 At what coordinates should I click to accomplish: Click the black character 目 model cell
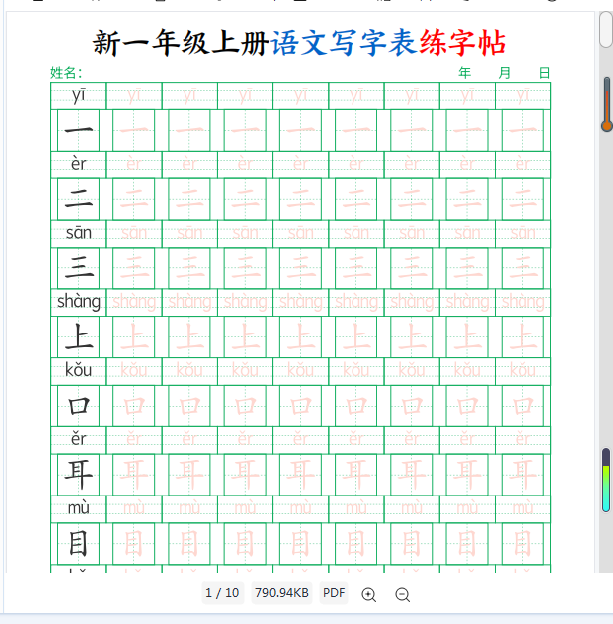point(78,543)
